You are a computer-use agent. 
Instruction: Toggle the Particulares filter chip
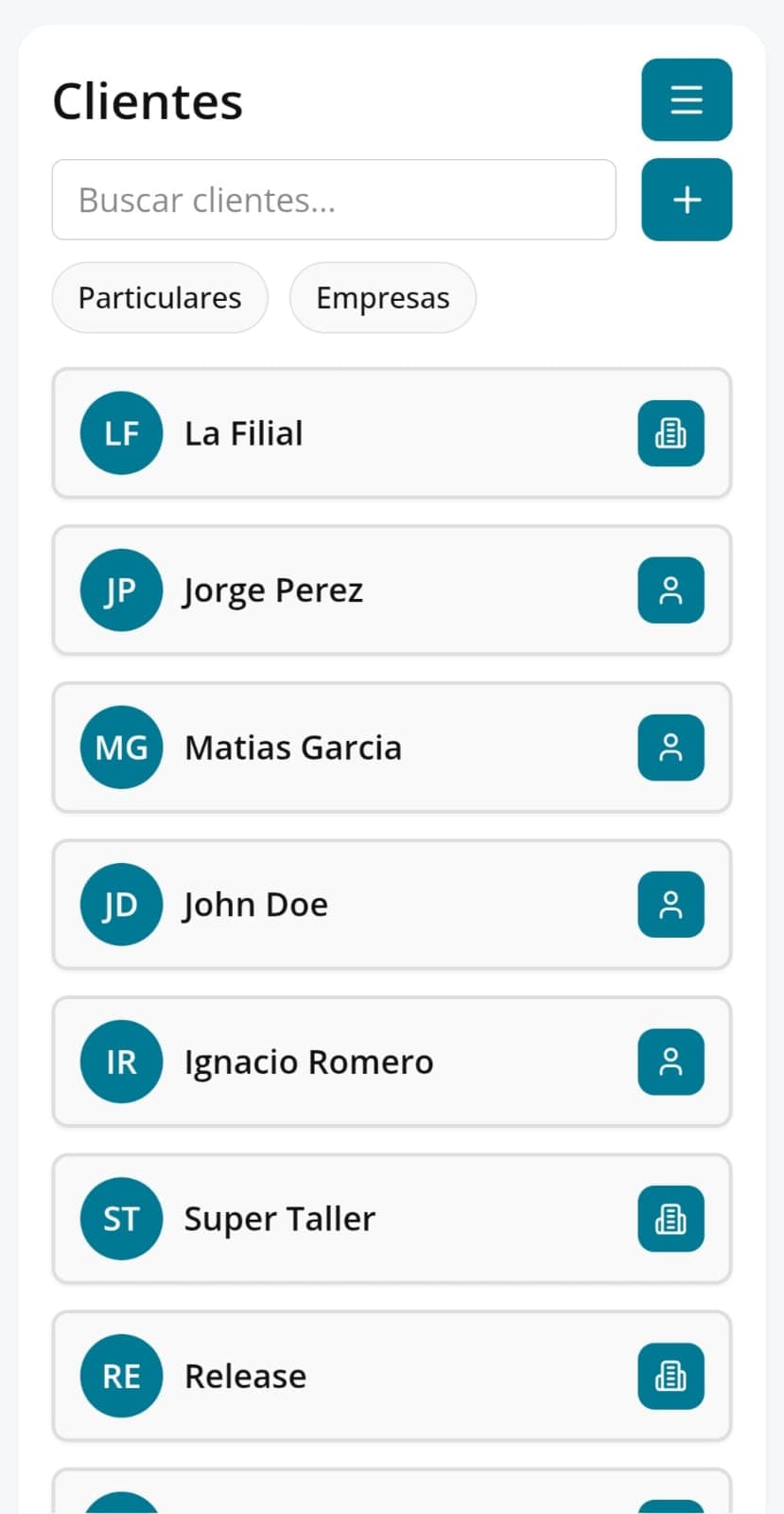pyautogui.click(x=160, y=298)
